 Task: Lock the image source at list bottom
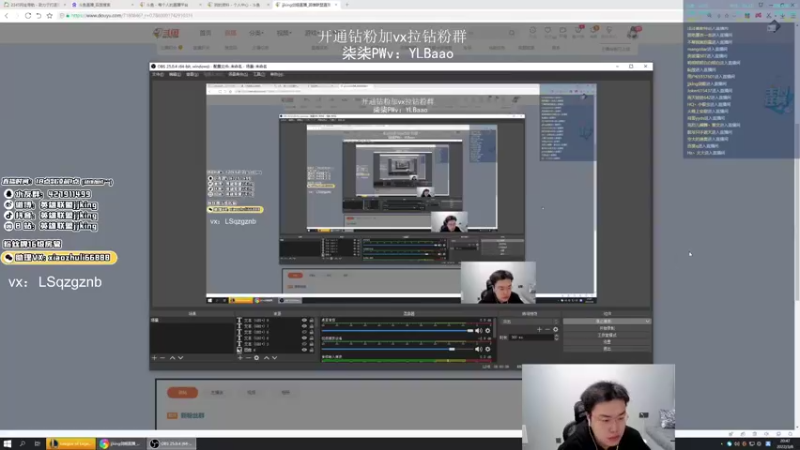tap(312, 350)
